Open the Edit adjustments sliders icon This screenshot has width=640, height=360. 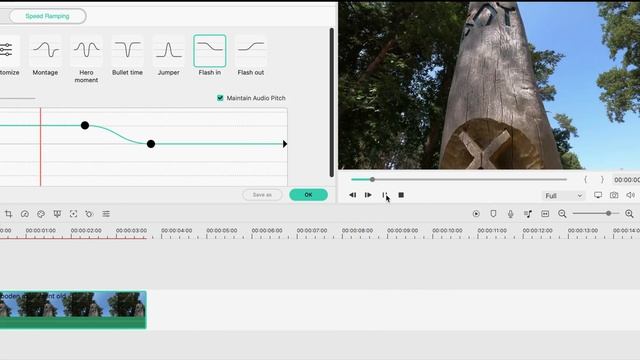click(106, 214)
